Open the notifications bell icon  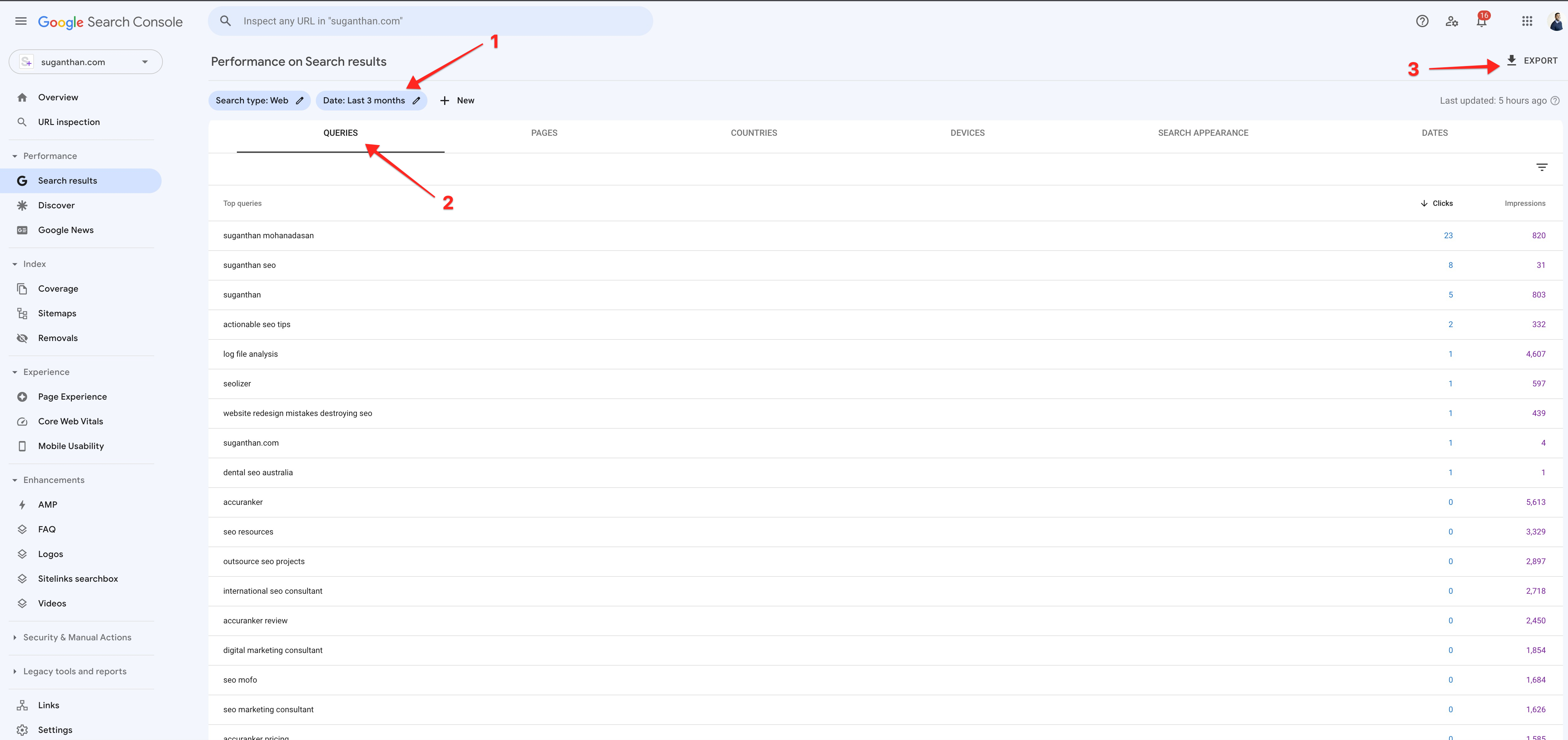tap(1482, 21)
